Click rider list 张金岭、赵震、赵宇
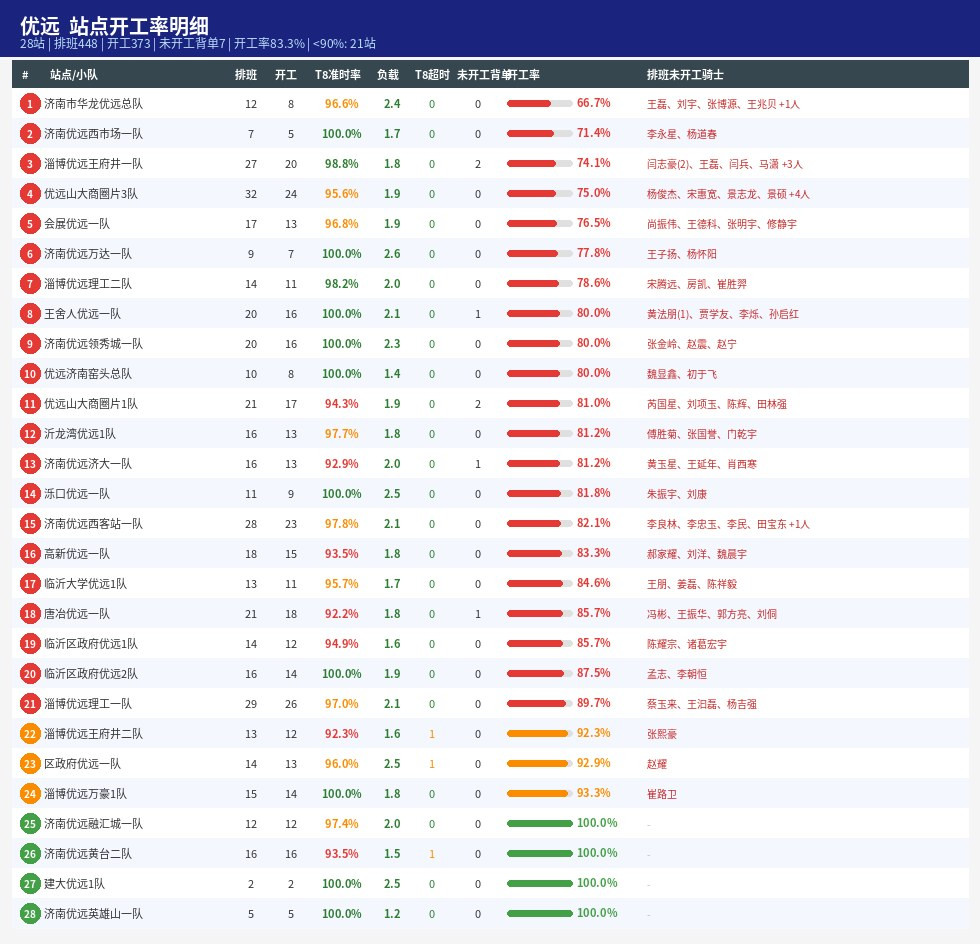980x944 pixels. click(691, 344)
